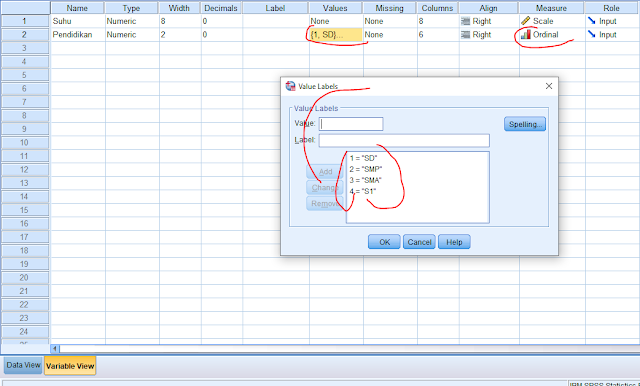Click the horizontal scrollbar left arrow

point(55,349)
